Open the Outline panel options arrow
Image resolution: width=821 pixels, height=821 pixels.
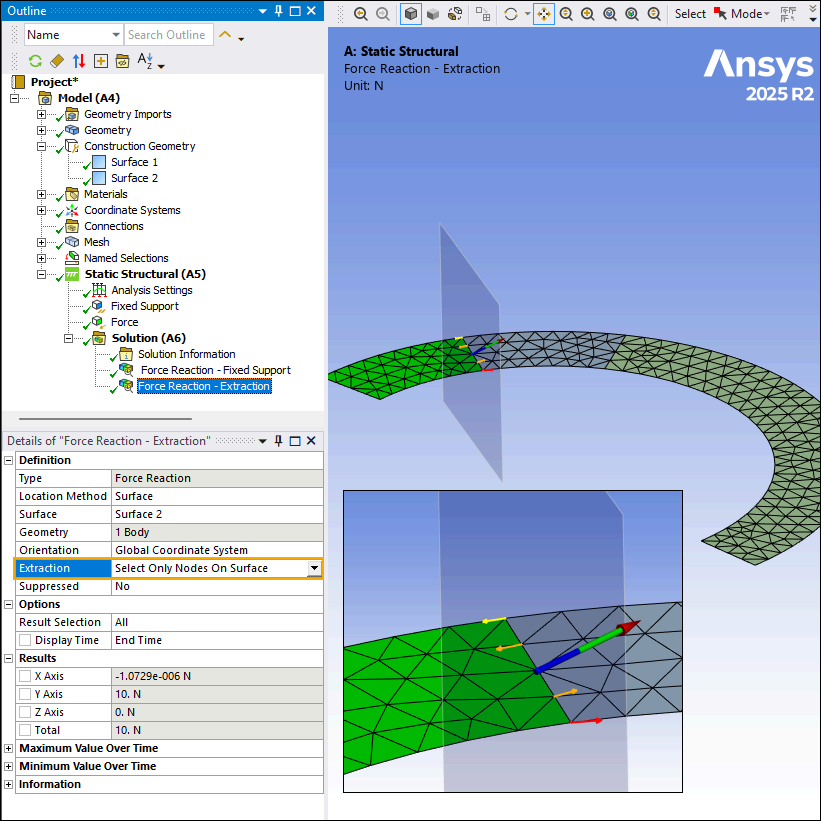[263, 11]
